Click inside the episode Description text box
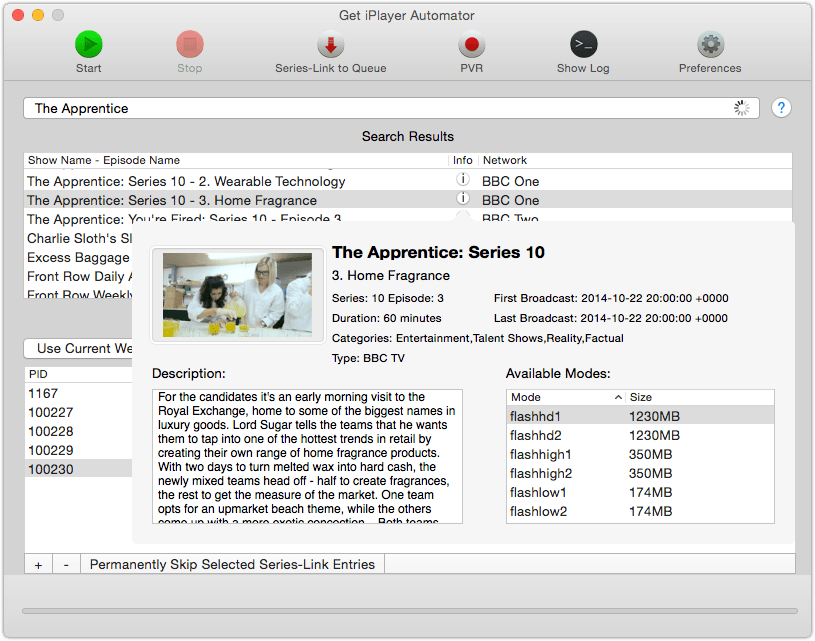This screenshot has width=815, height=641. pyautogui.click(x=307, y=456)
